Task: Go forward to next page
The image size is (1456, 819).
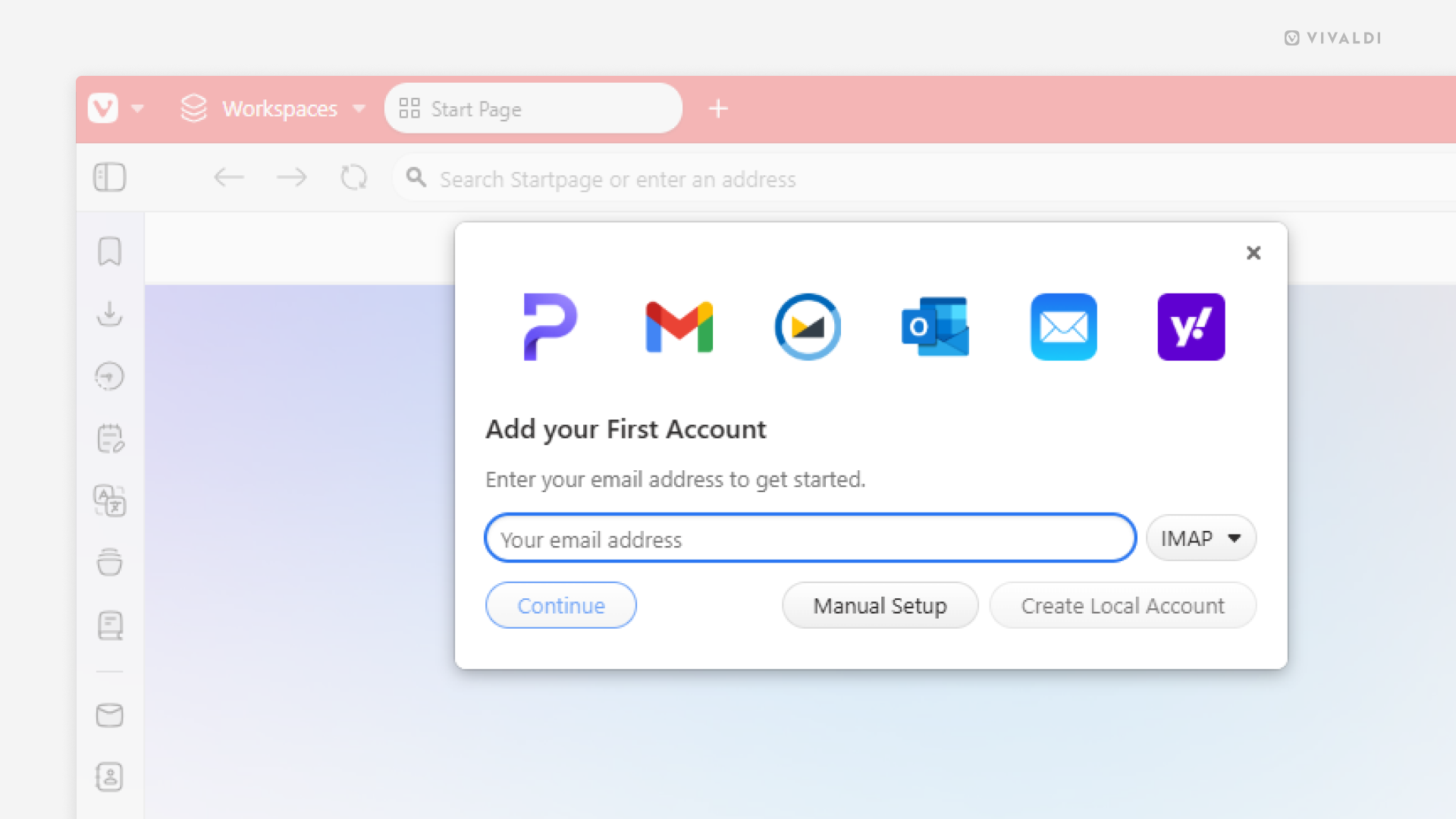Action: [292, 177]
